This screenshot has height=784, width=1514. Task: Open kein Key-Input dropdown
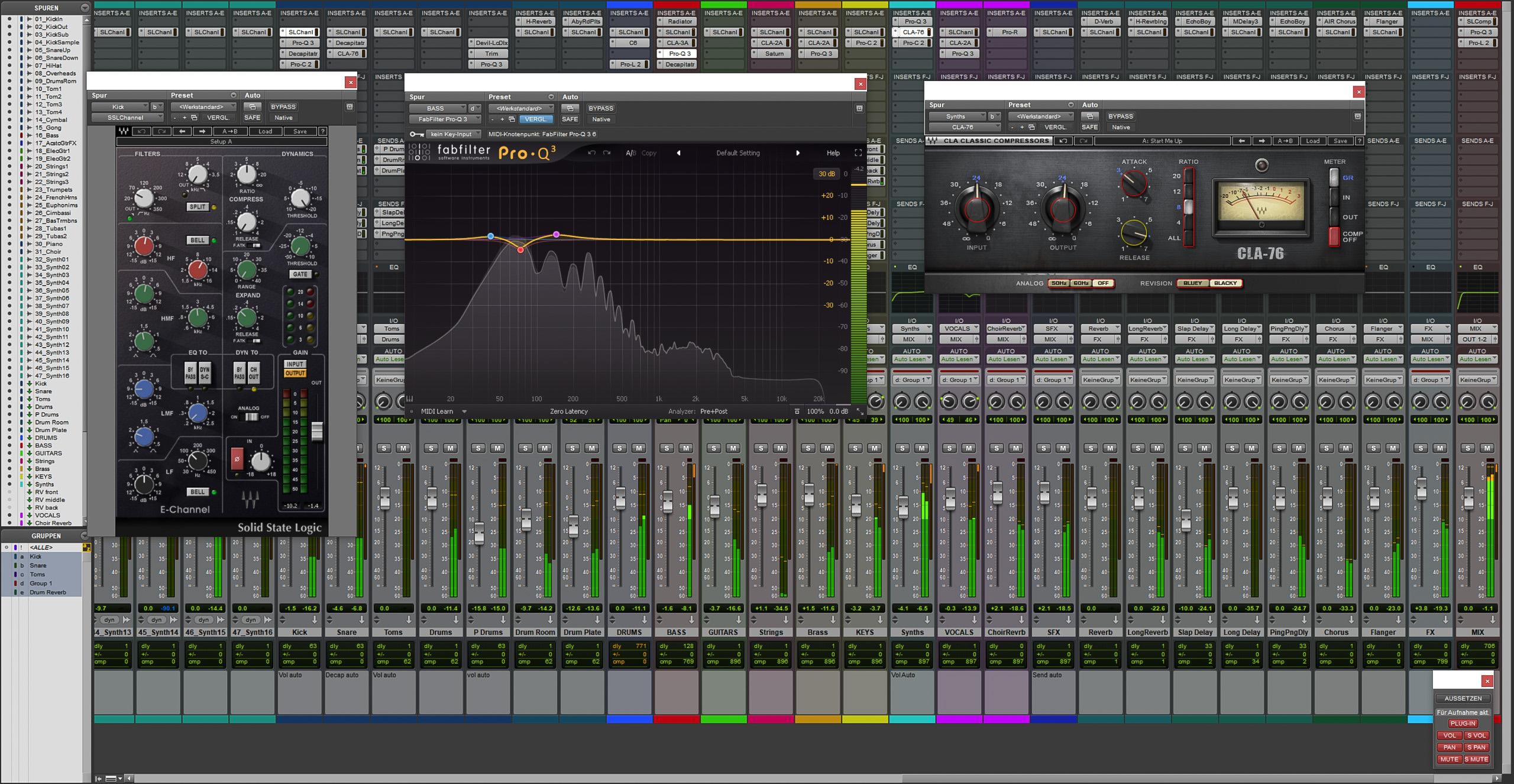point(453,134)
